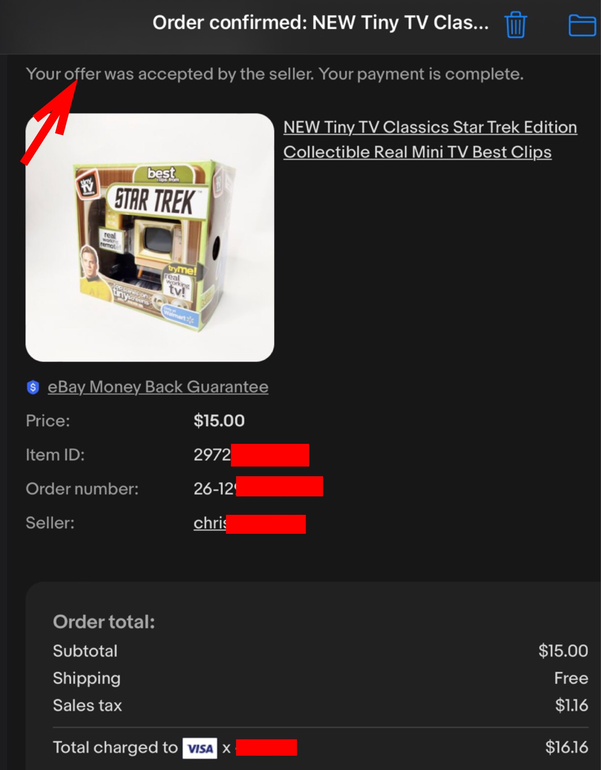Open the NEW Tiny TV Classics listing link
The width and height of the screenshot is (601, 770).
430,139
